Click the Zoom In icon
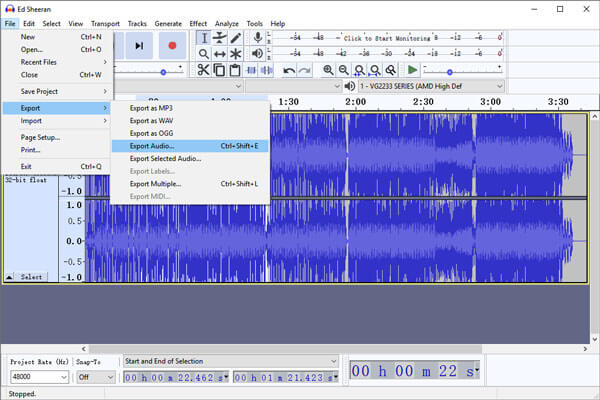 [x=328, y=70]
